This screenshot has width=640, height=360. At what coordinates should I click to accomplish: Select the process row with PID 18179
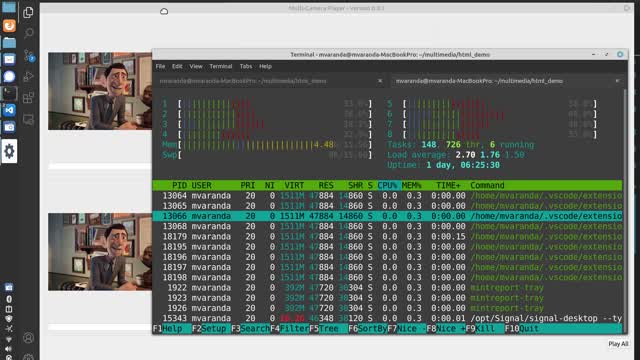pyautogui.click(x=387, y=236)
